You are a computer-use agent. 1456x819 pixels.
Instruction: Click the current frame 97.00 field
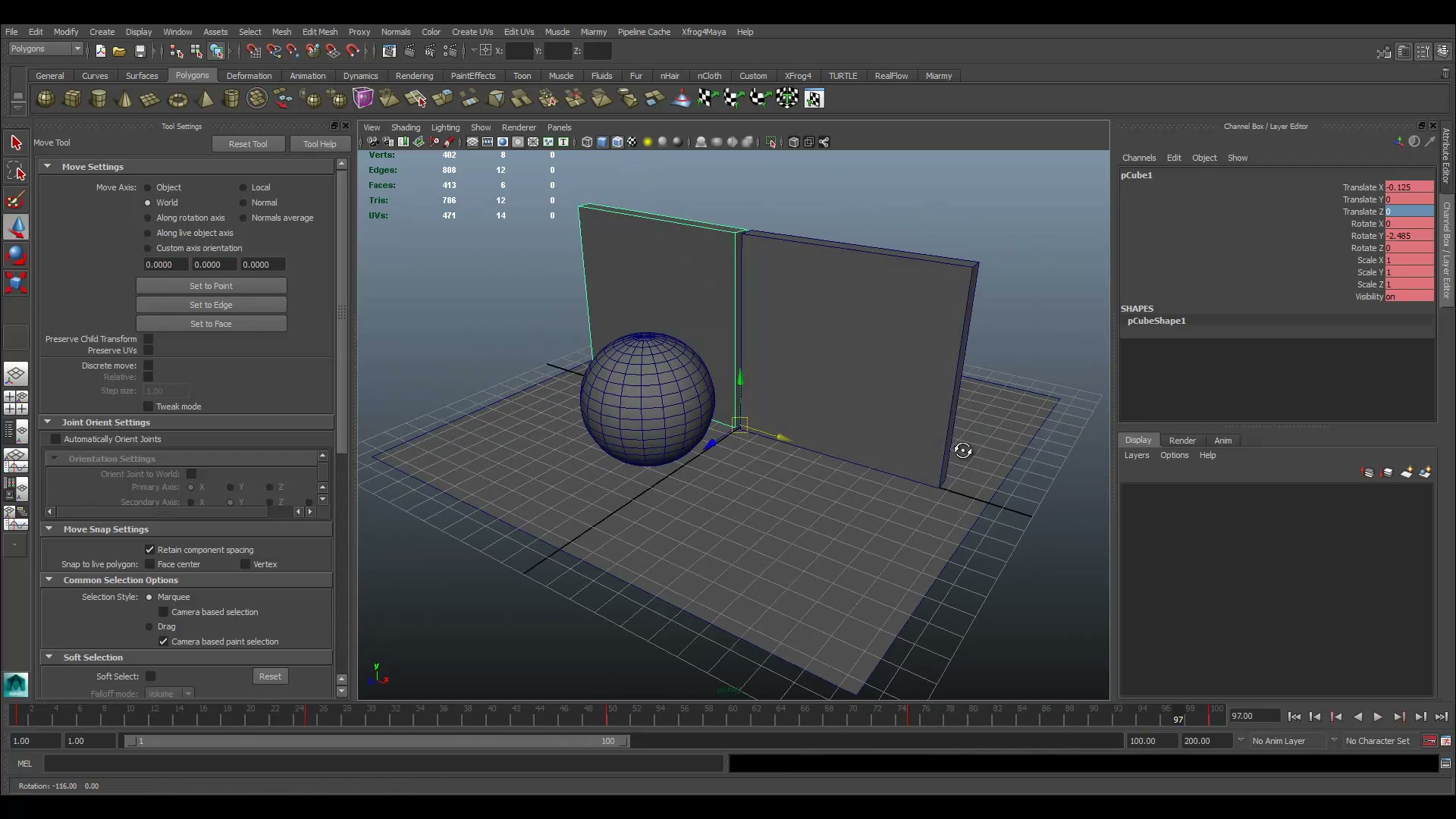click(x=1254, y=717)
